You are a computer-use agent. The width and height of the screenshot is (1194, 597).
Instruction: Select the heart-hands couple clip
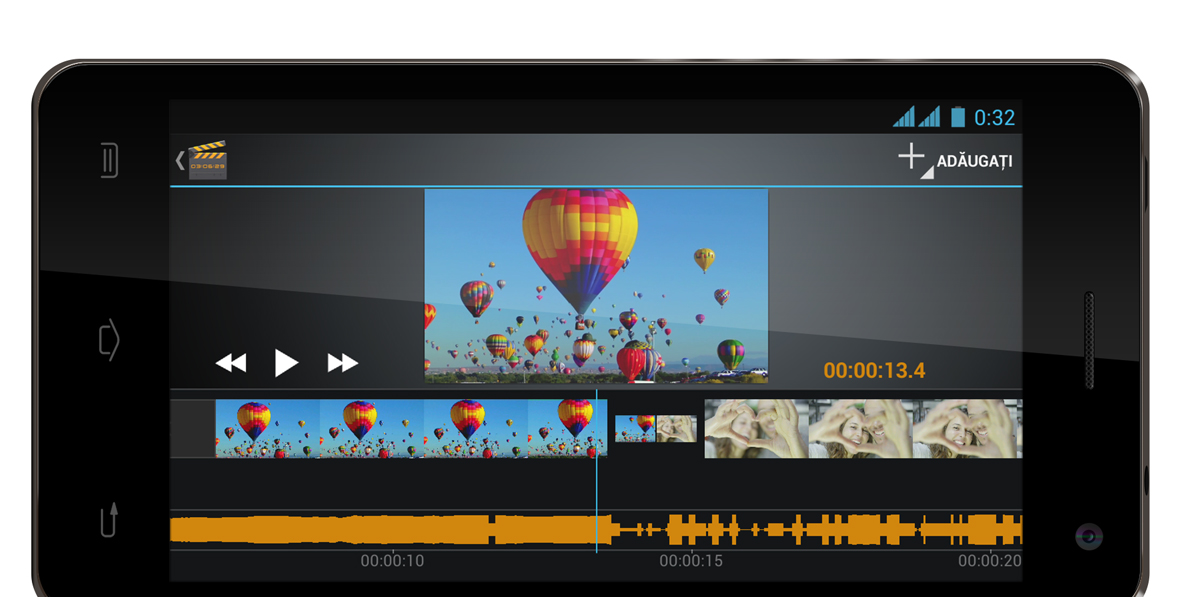coord(862,429)
